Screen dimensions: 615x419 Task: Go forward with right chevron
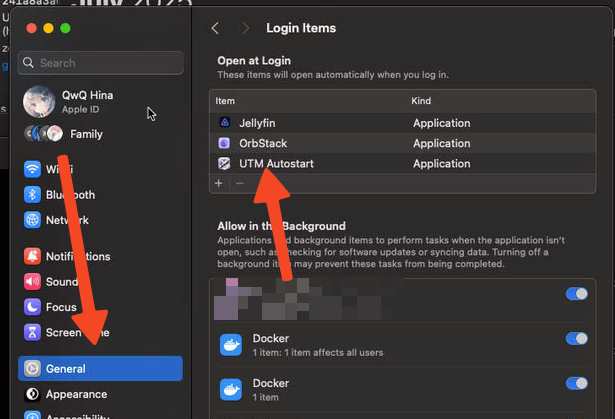point(245,28)
